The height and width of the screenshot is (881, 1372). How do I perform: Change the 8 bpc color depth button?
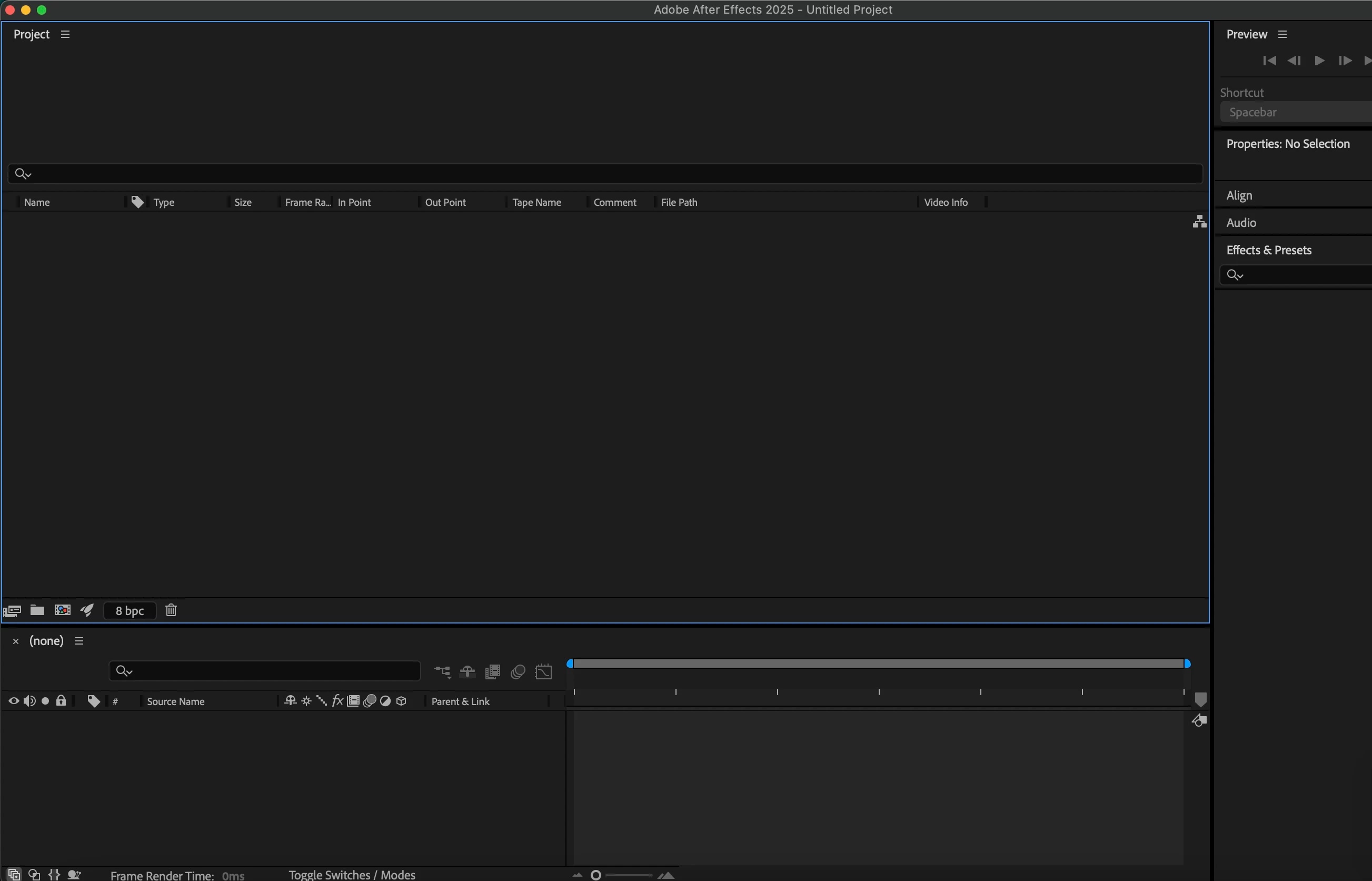point(130,610)
